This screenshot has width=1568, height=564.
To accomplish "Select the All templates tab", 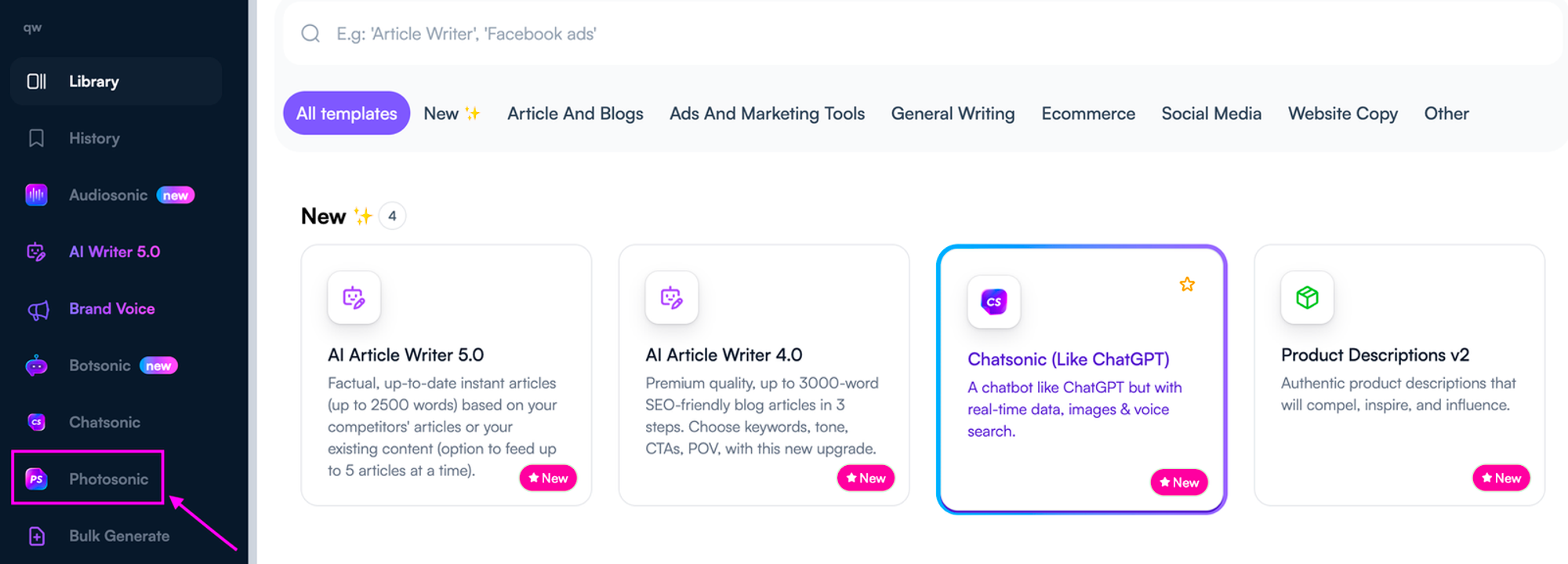I will (x=347, y=114).
